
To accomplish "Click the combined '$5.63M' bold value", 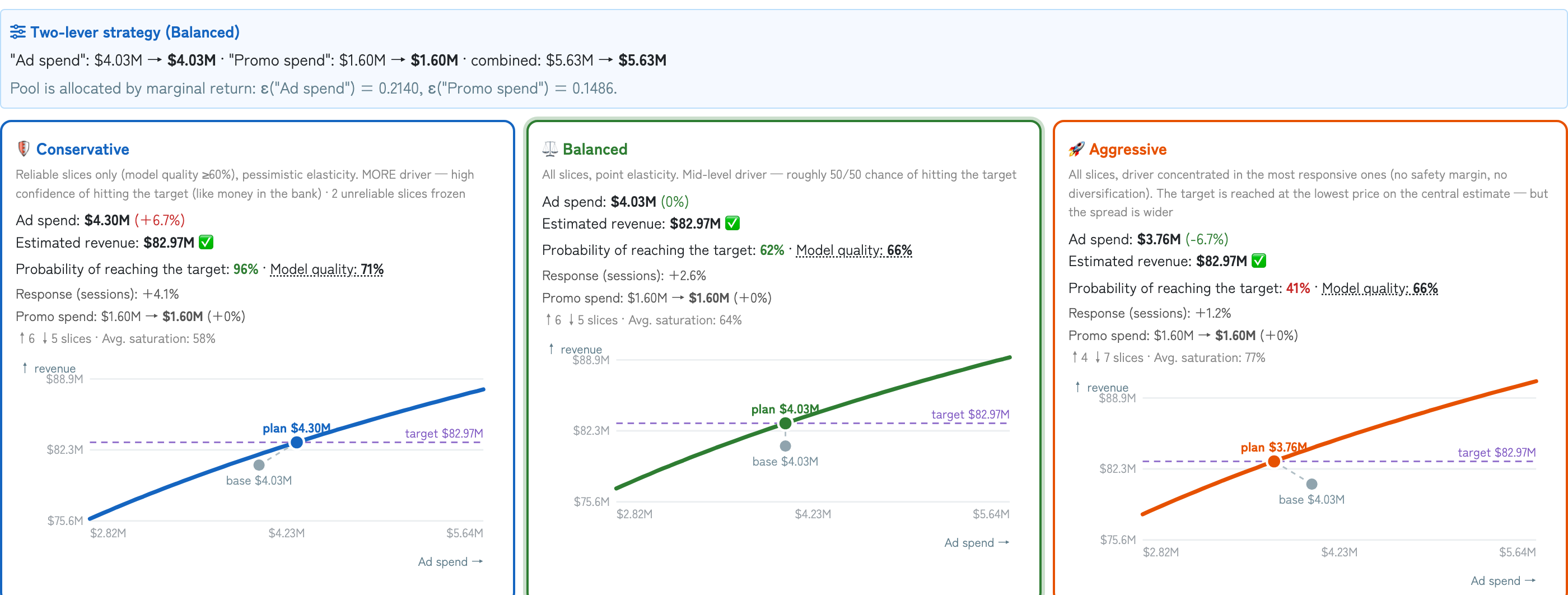I will (x=642, y=61).
